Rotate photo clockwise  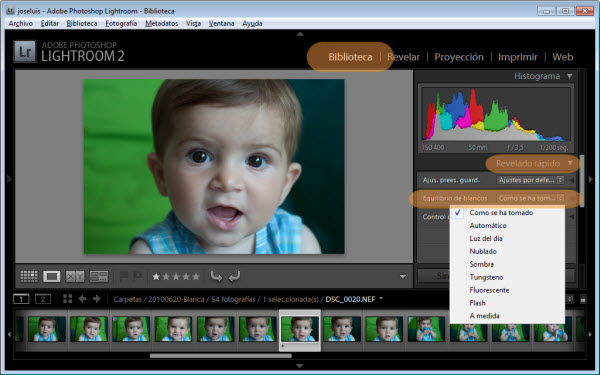[x=235, y=276]
